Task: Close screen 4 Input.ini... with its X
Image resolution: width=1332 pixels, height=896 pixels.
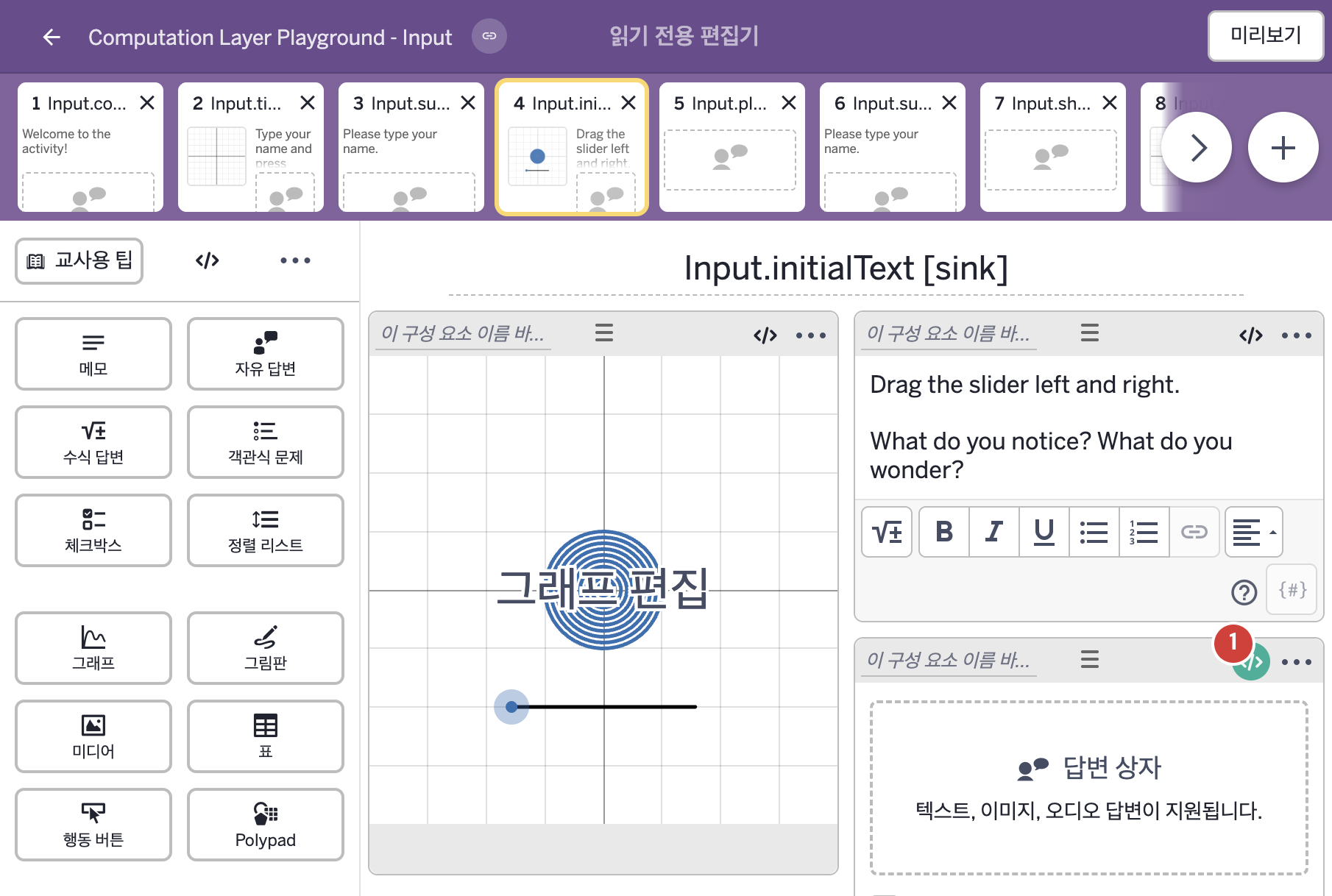Action: coord(628,103)
